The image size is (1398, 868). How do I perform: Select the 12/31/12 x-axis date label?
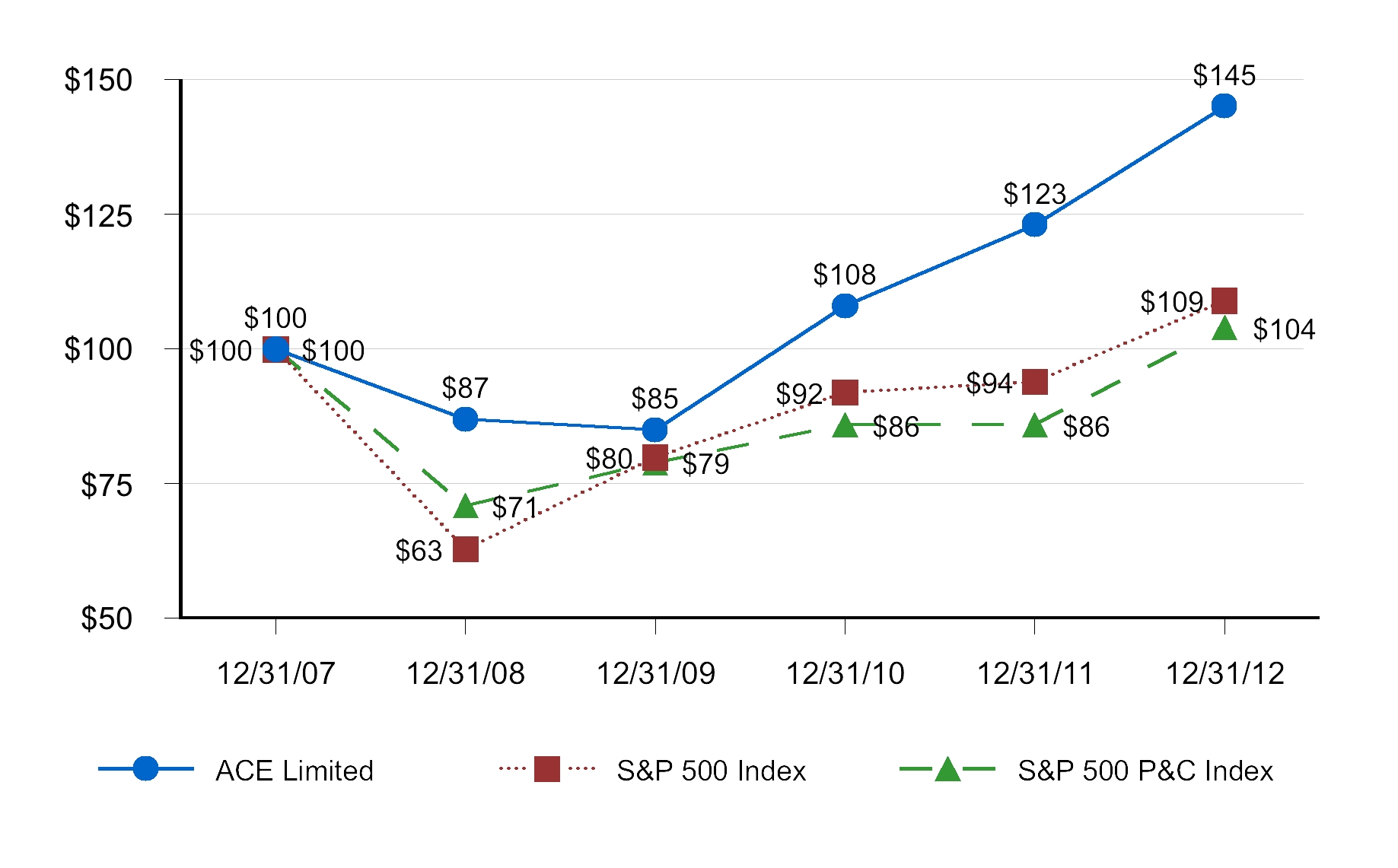pos(1224,673)
